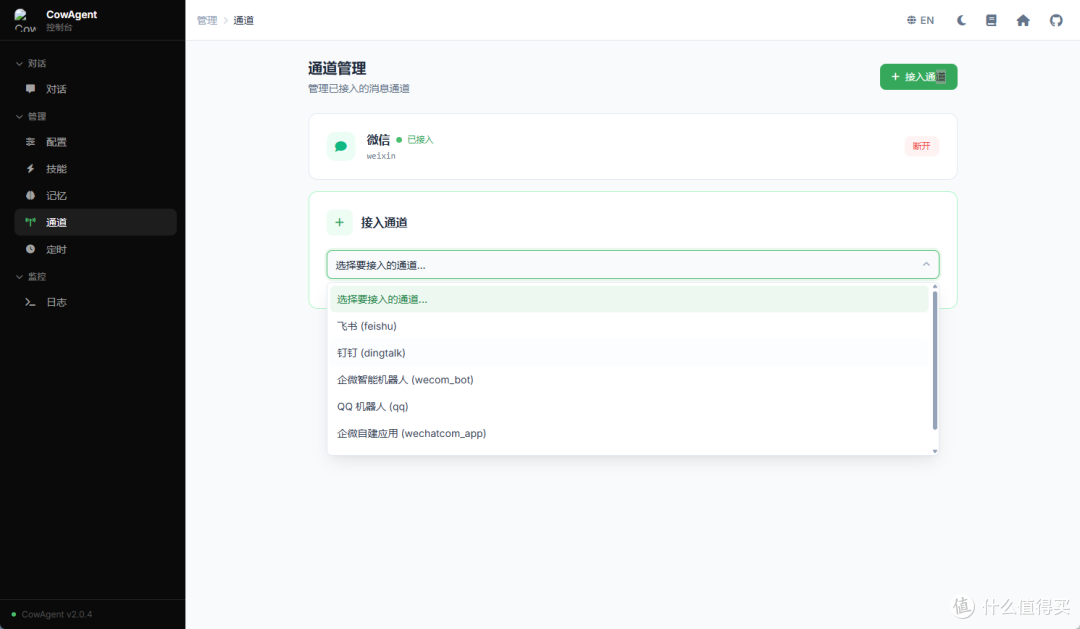Click the dropdown scrollbar down arrow
Screen dimensions: 1080x629
(x=935, y=451)
